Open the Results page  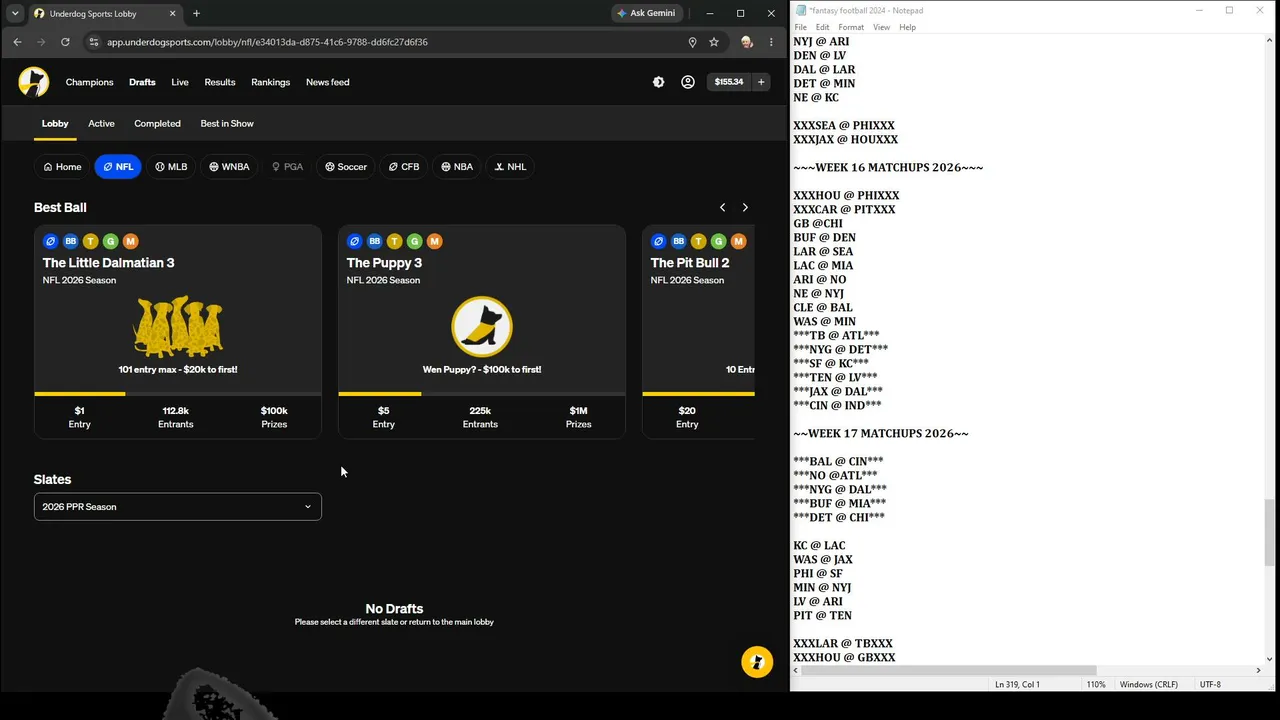(x=220, y=82)
